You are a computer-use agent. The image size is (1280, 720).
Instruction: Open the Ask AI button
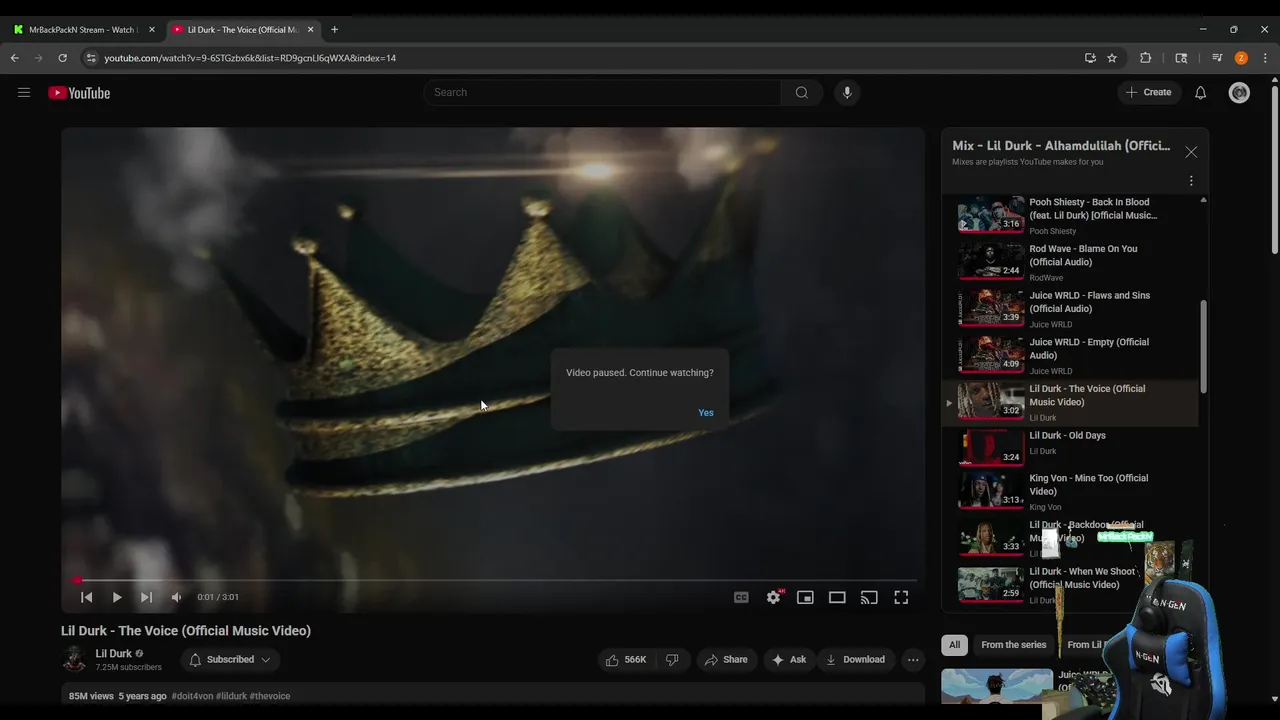tap(789, 660)
